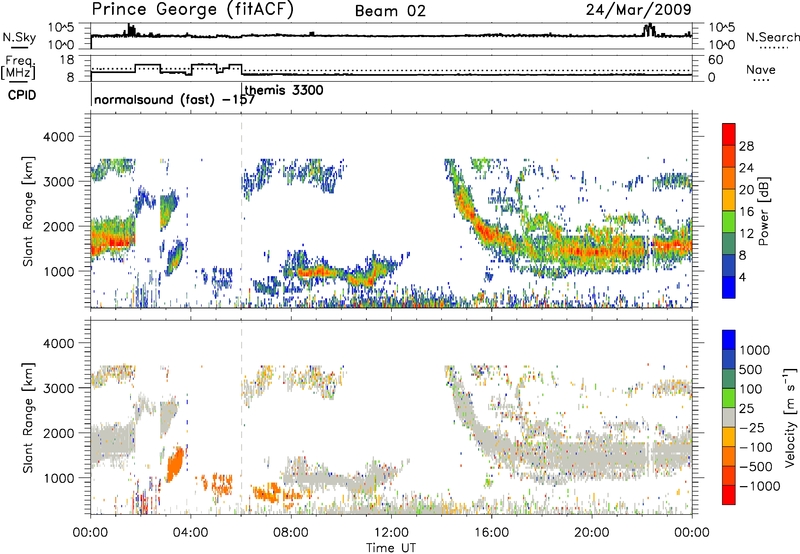Click the strong power echo band near 00:30 UT

click(112, 240)
